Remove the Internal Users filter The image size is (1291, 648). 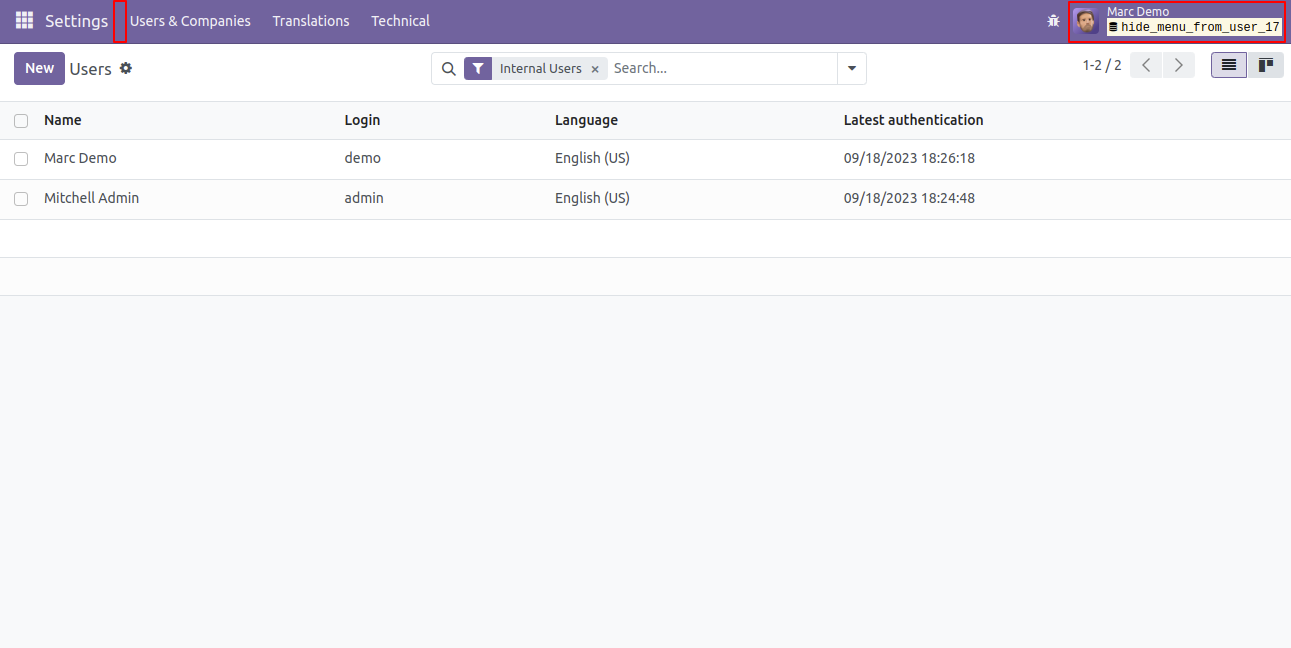[595, 69]
